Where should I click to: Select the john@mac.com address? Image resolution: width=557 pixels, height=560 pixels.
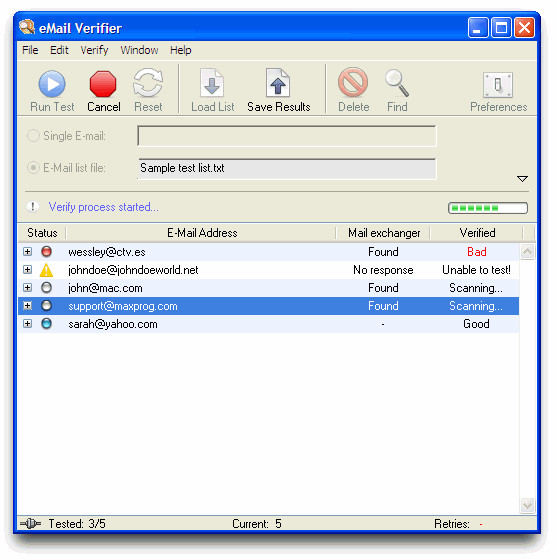point(105,288)
